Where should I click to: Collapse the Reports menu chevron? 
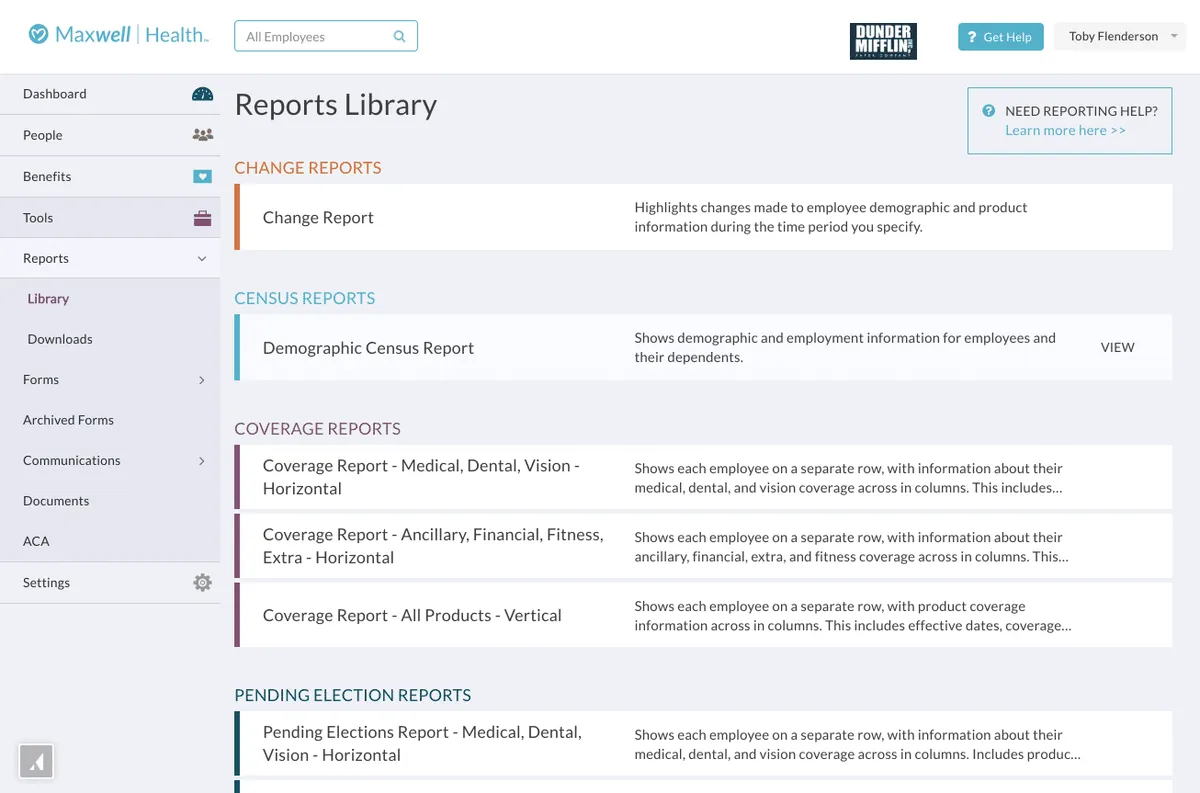point(202,259)
